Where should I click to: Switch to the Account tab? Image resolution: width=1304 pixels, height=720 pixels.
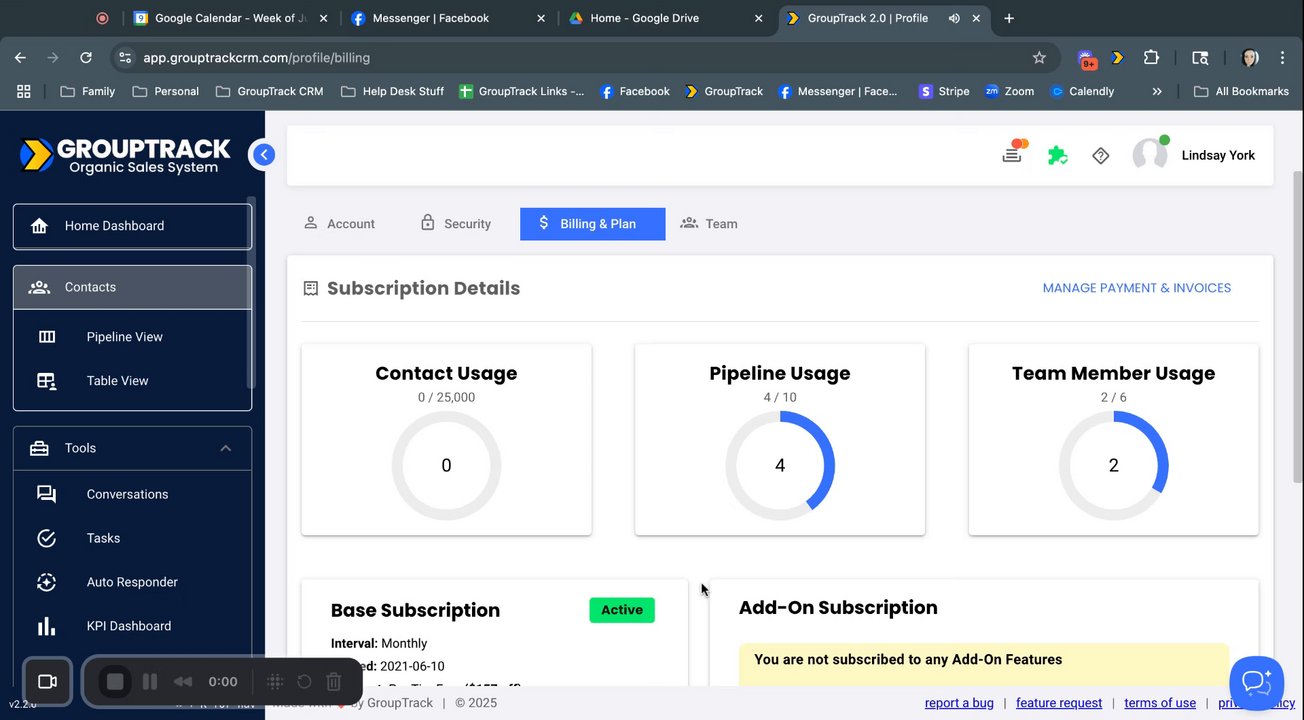339,224
